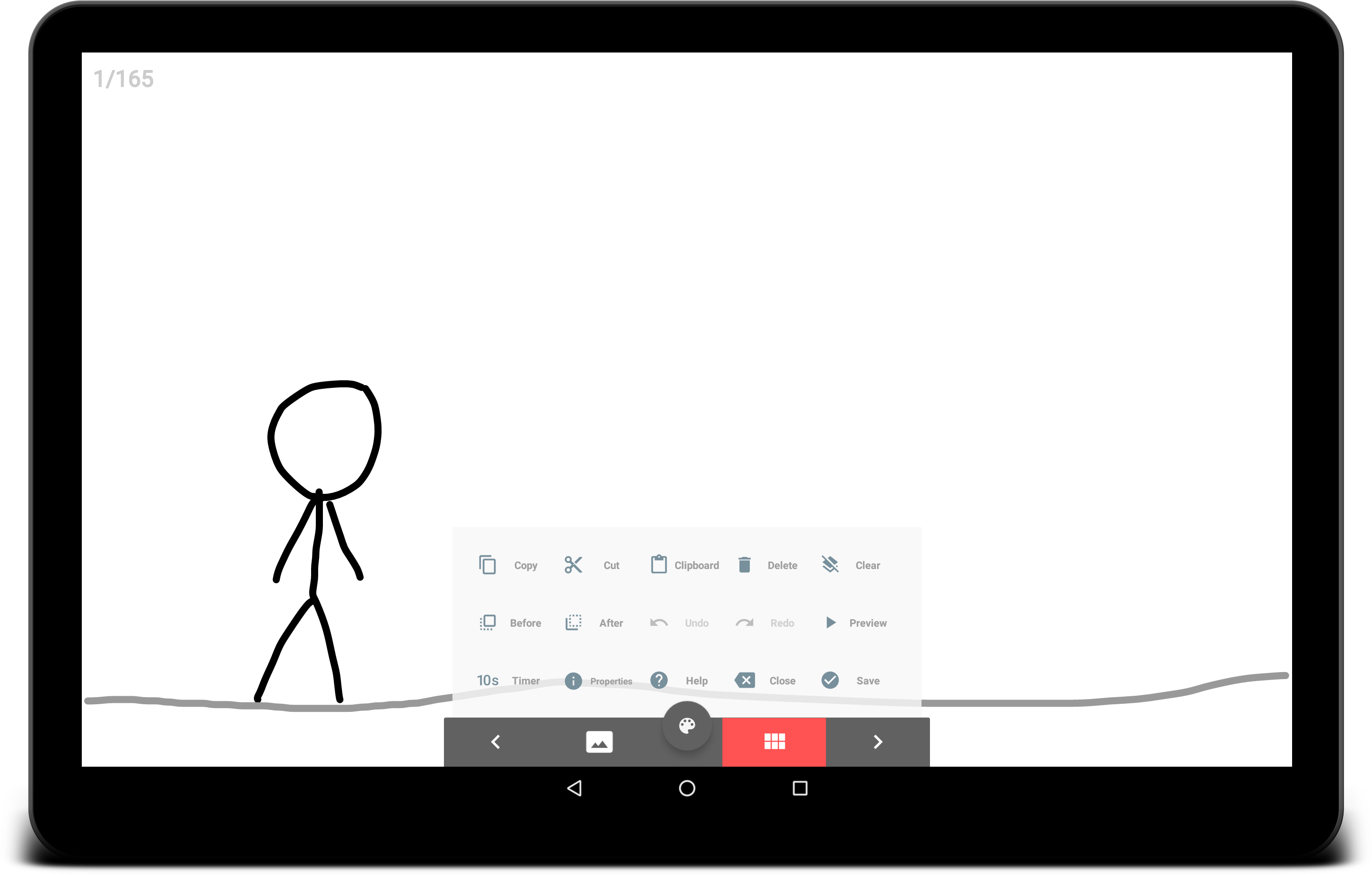
Task: Open the Help question mark
Action: click(x=659, y=680)
